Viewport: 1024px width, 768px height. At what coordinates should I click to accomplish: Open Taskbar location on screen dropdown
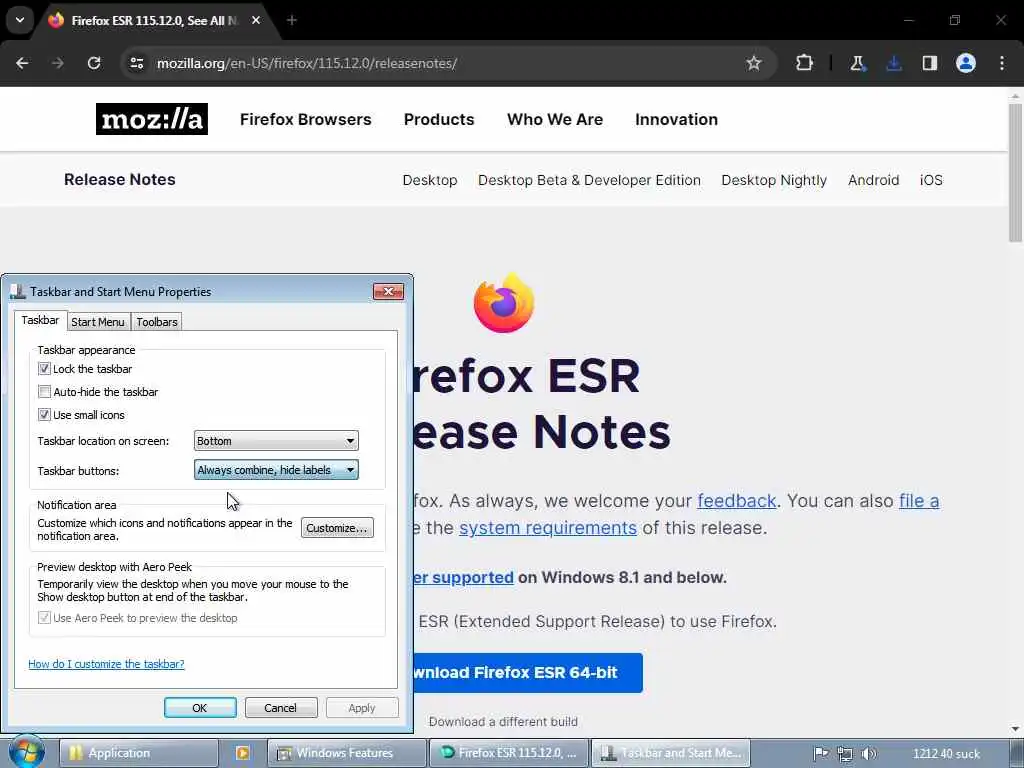(x=276, y=441)
